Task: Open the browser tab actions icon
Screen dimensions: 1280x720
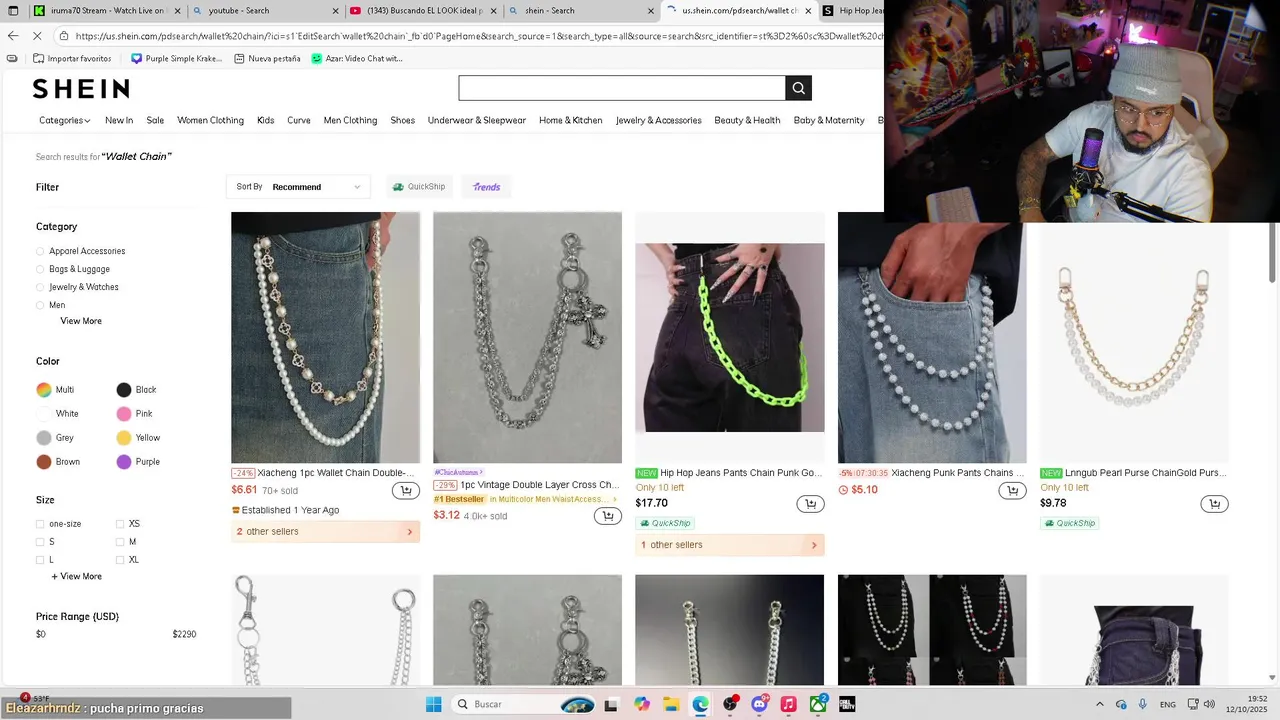Action: (13, 11)
